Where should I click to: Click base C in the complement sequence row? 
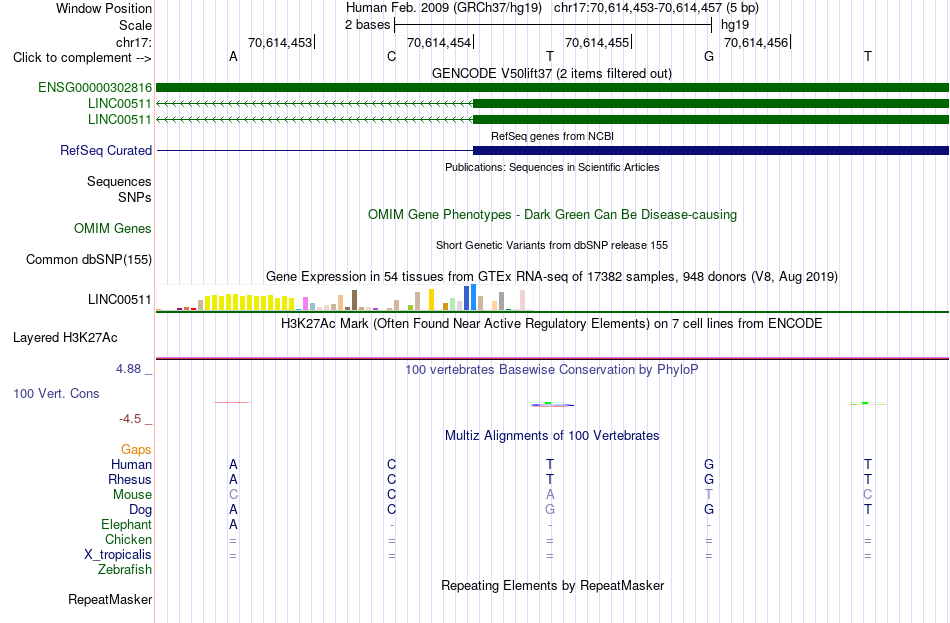tap(391, 56)
